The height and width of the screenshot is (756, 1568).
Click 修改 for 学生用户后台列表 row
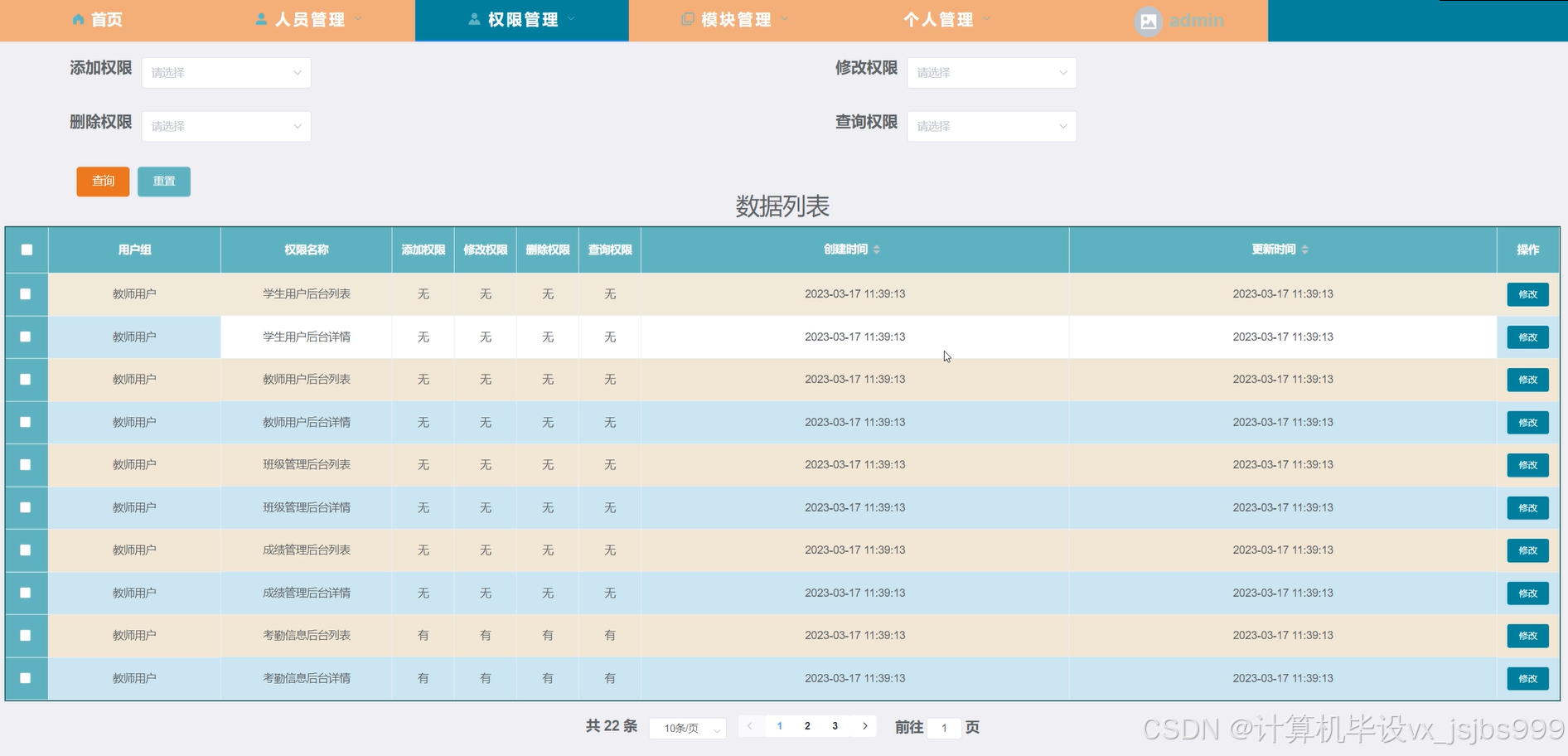pyautogui.click(x=1527, y=294)
